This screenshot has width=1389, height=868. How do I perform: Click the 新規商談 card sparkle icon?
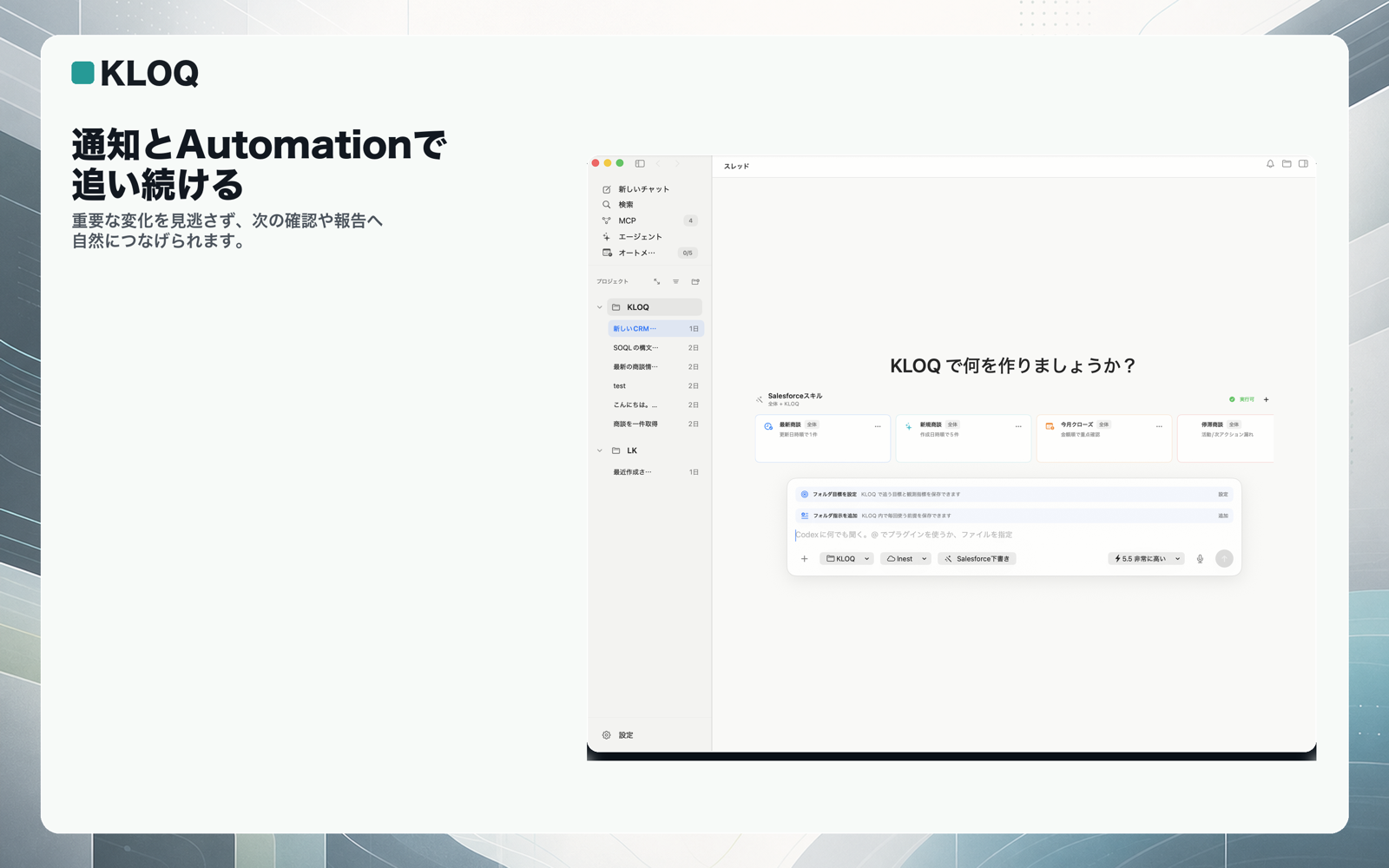coord(909,426)
